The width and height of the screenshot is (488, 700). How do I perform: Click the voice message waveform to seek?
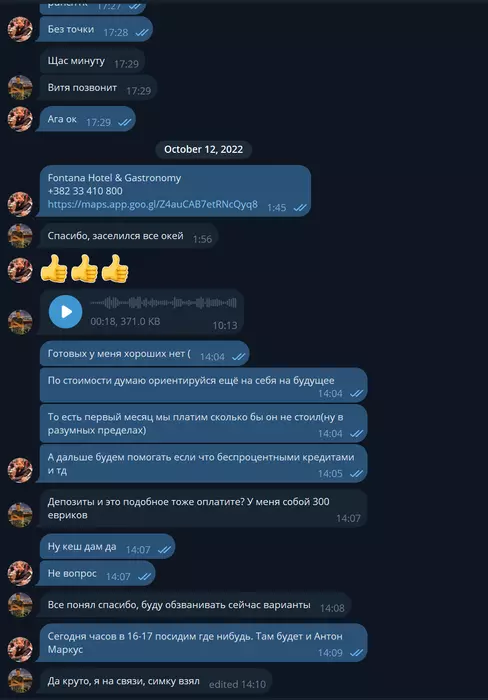click(163, 303)
